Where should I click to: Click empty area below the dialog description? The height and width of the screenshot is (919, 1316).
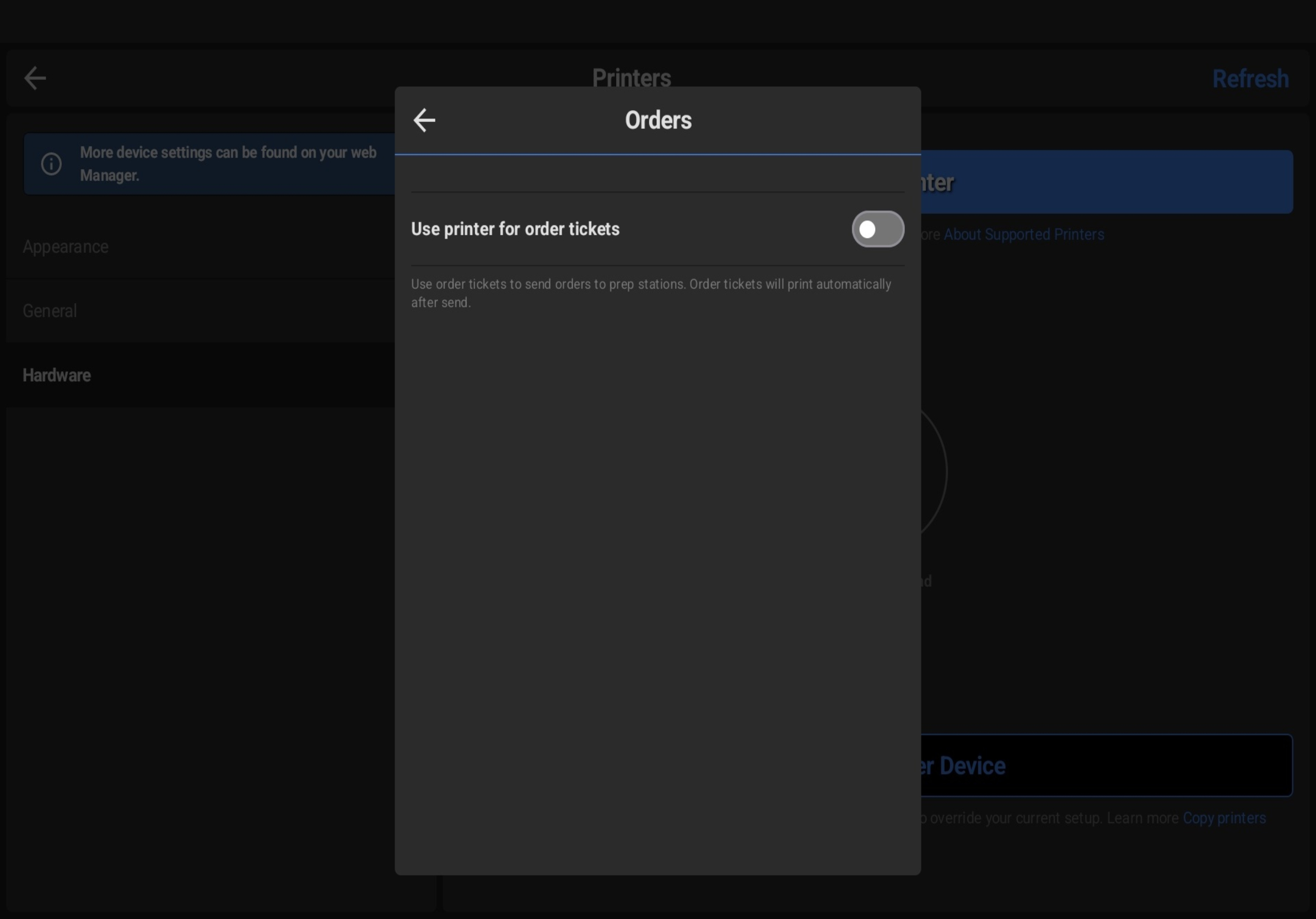click(657, 573)
